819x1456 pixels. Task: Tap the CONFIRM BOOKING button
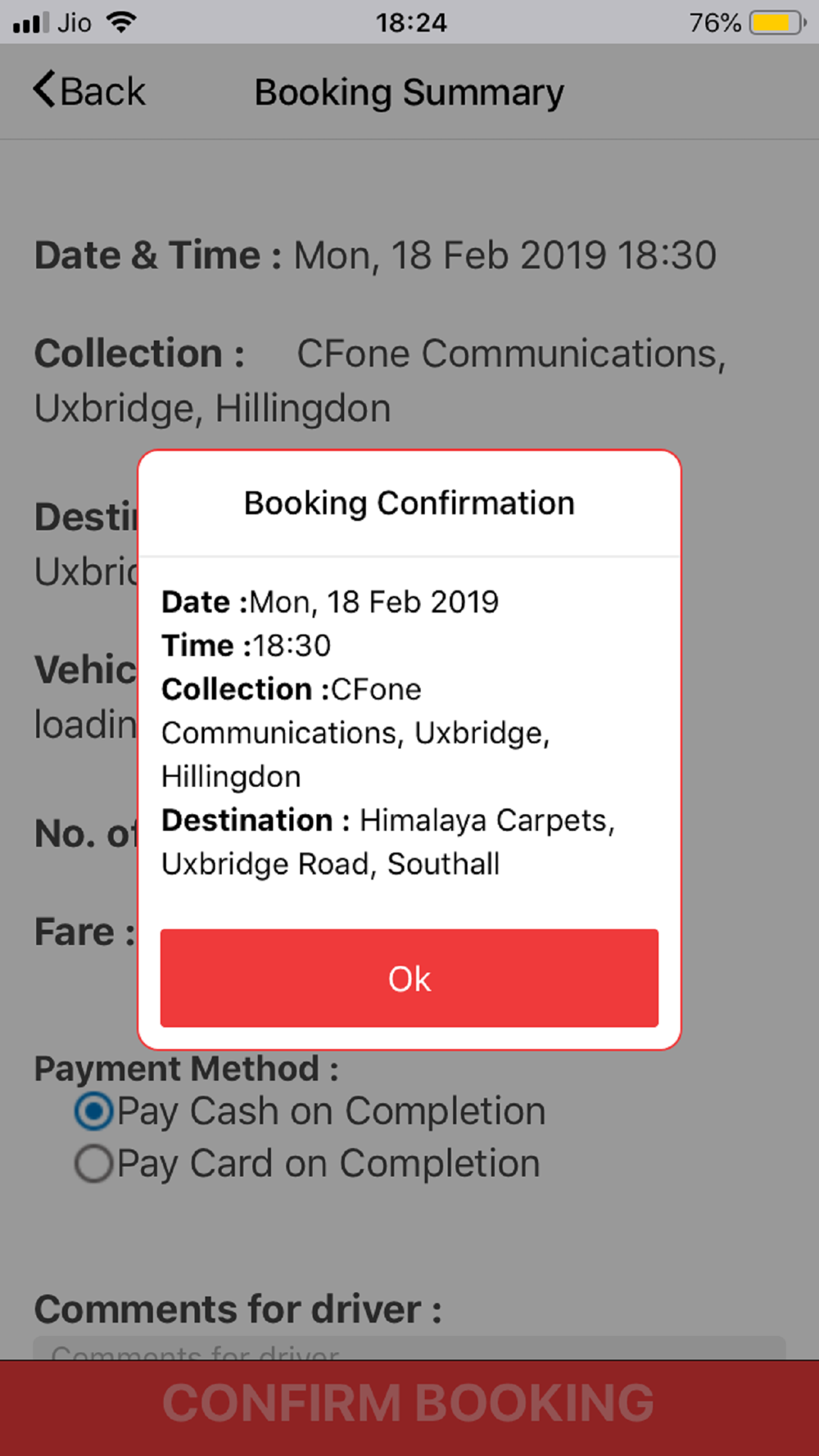(409, 1404)
